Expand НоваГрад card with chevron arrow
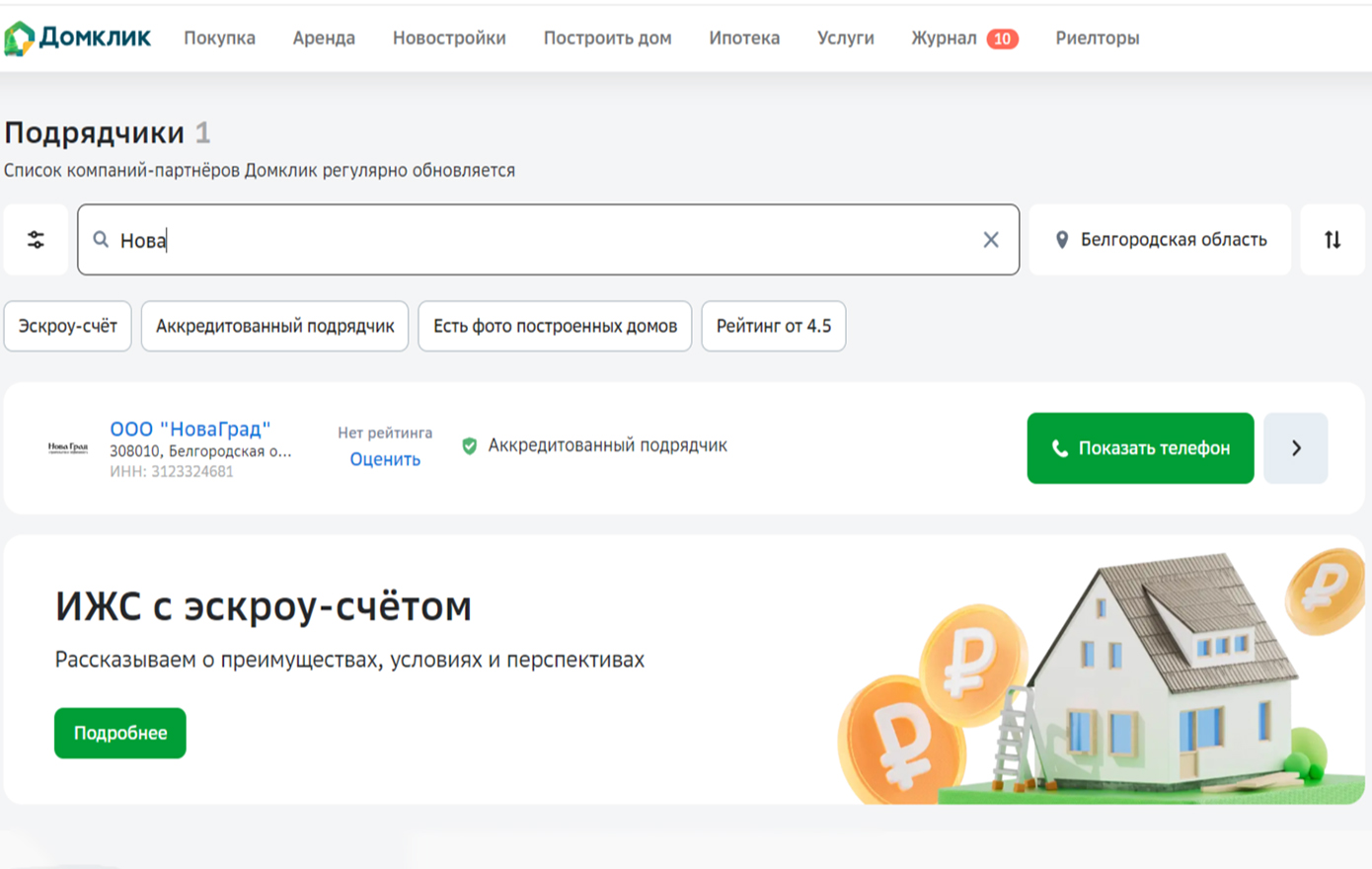This screenshot has width=1372, height=869. click(1296, 448)
